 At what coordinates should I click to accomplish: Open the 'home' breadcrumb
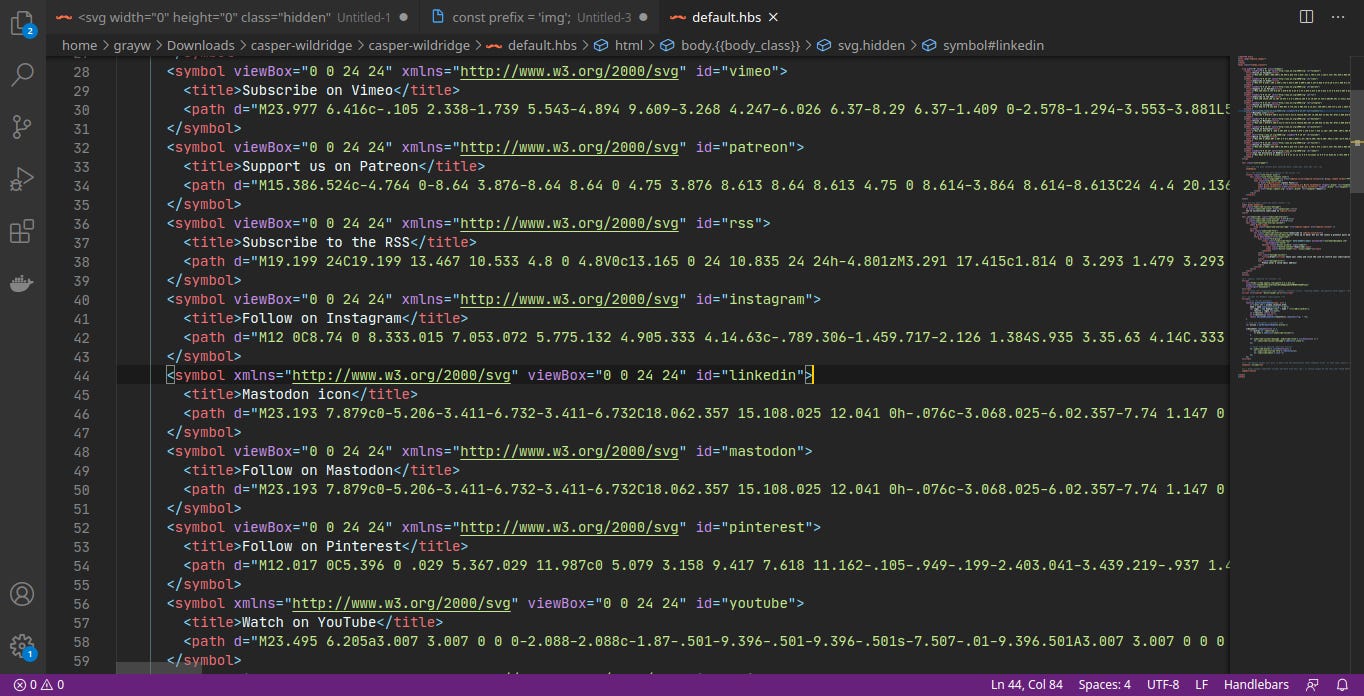[79, 45]
